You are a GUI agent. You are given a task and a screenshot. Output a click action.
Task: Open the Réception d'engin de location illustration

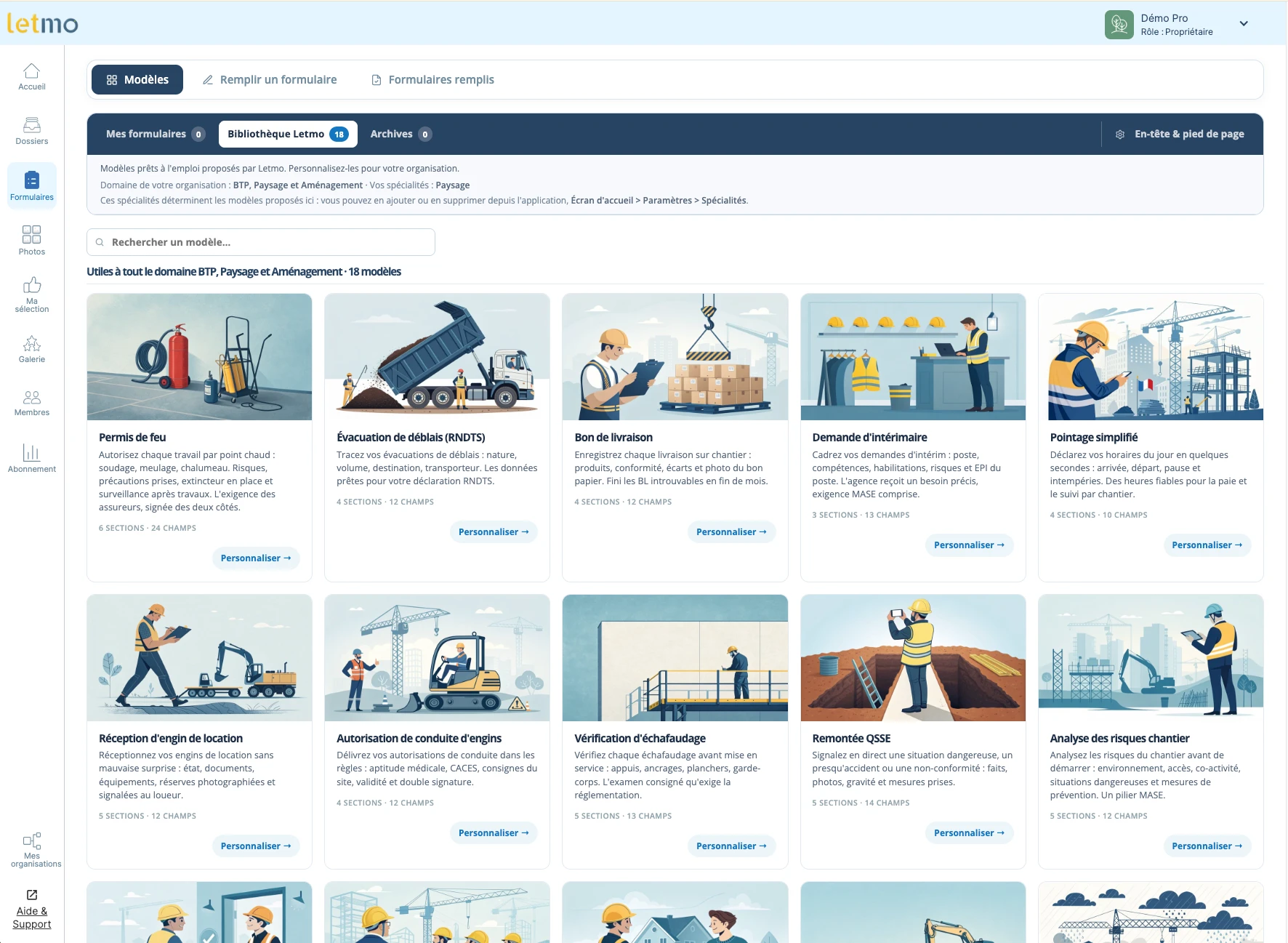[x=199, y=658]
